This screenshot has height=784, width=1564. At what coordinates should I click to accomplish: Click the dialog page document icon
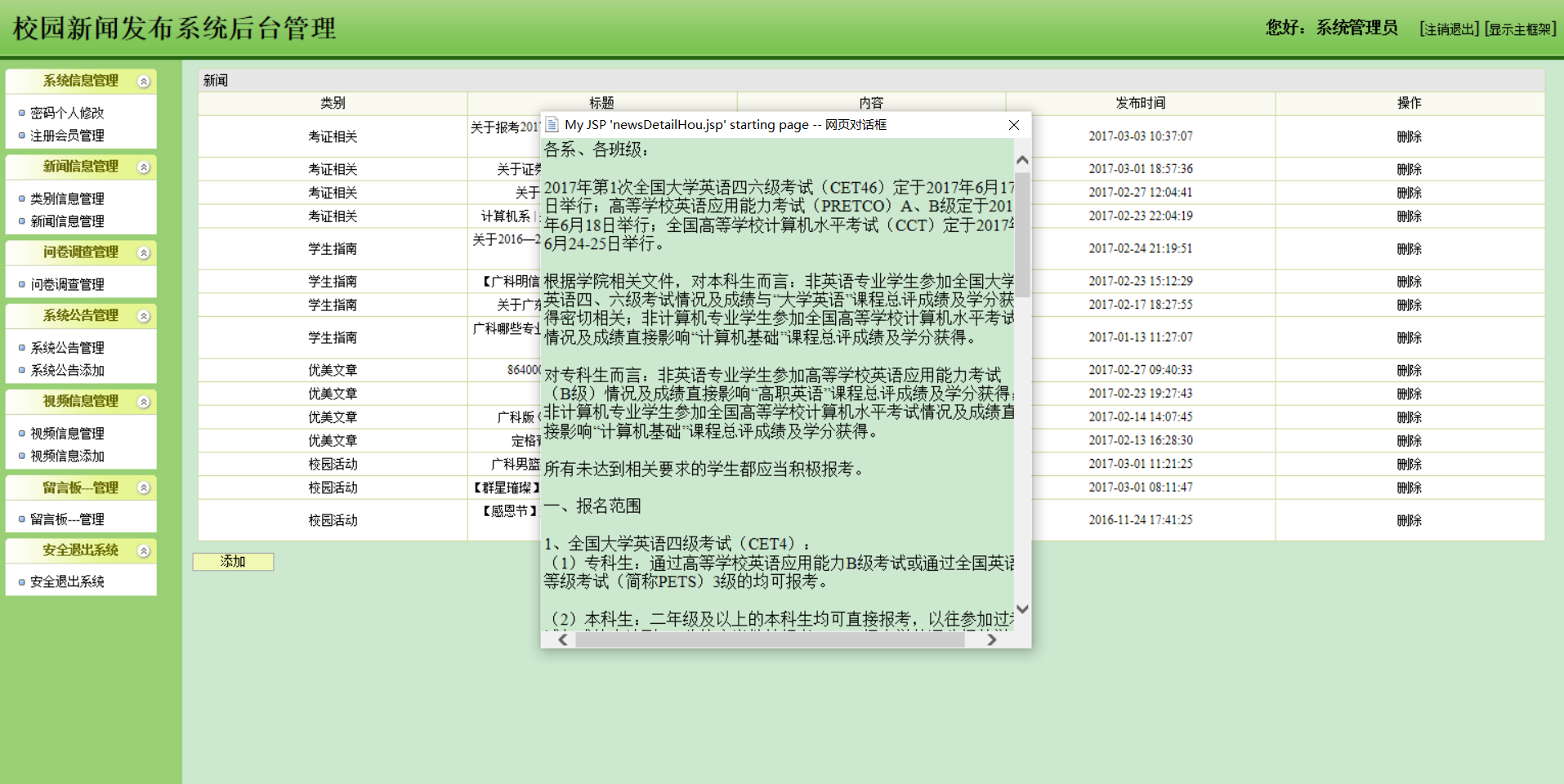552,125
